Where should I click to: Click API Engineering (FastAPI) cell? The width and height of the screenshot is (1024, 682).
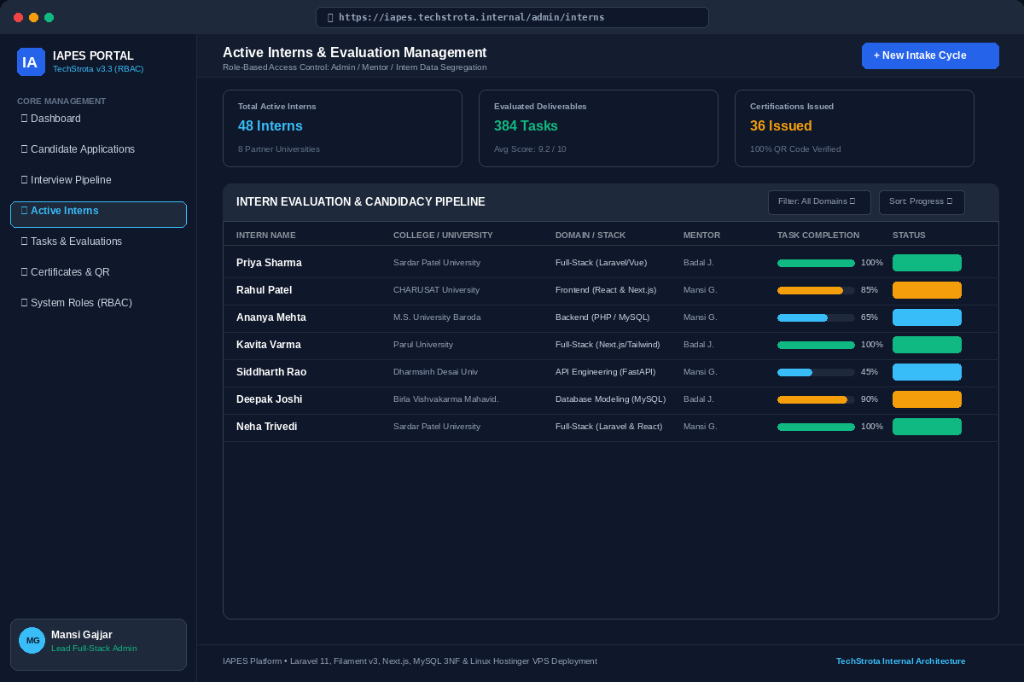point(605,372)
